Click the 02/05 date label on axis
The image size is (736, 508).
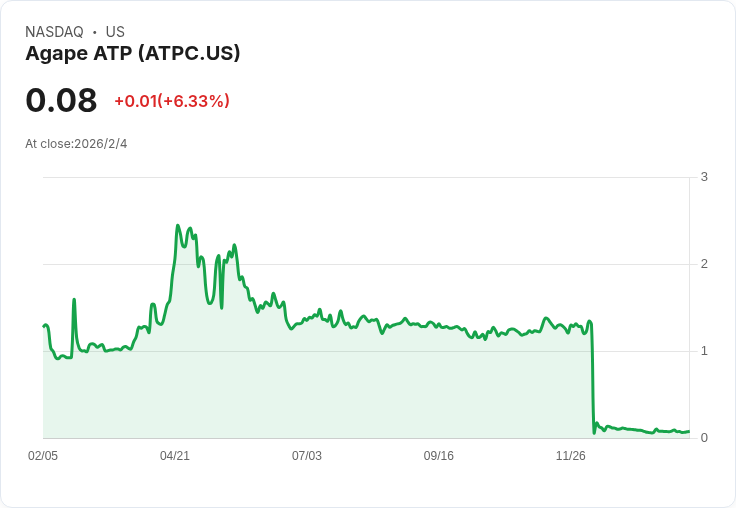(43, 455)
